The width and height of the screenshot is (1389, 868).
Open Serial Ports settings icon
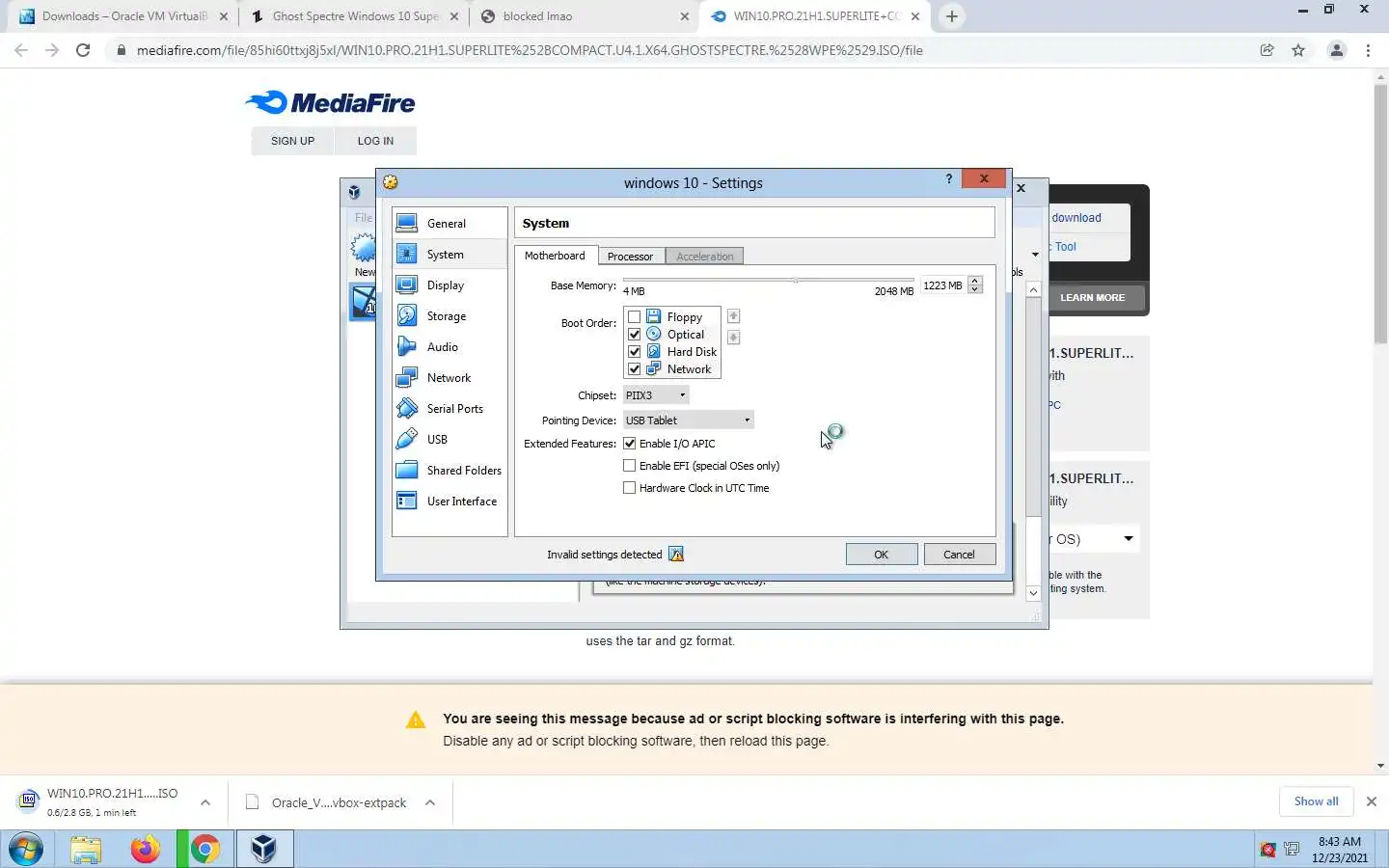(x=407, y=408)
